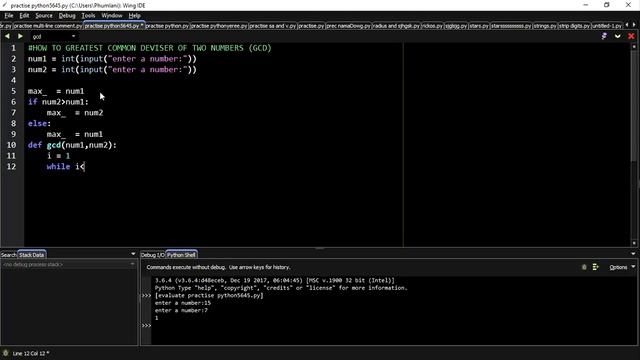Switch to the prec namaDowg.py tab

[349, 26]
